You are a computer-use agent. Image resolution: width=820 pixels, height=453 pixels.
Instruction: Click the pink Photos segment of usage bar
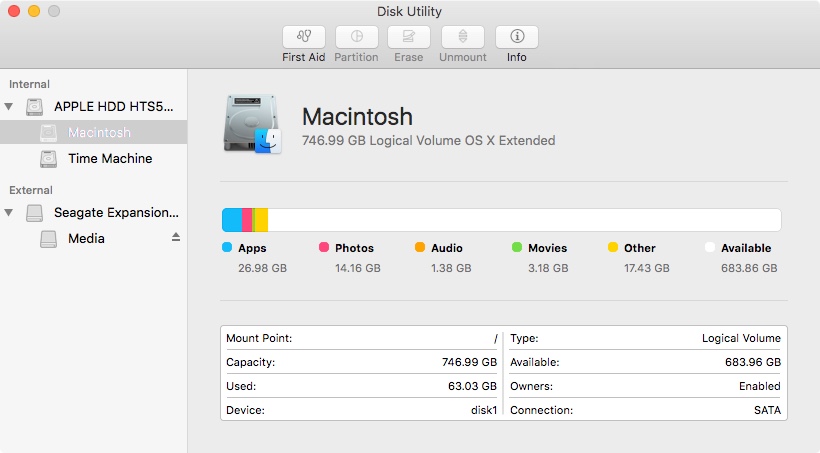(247, 220)
